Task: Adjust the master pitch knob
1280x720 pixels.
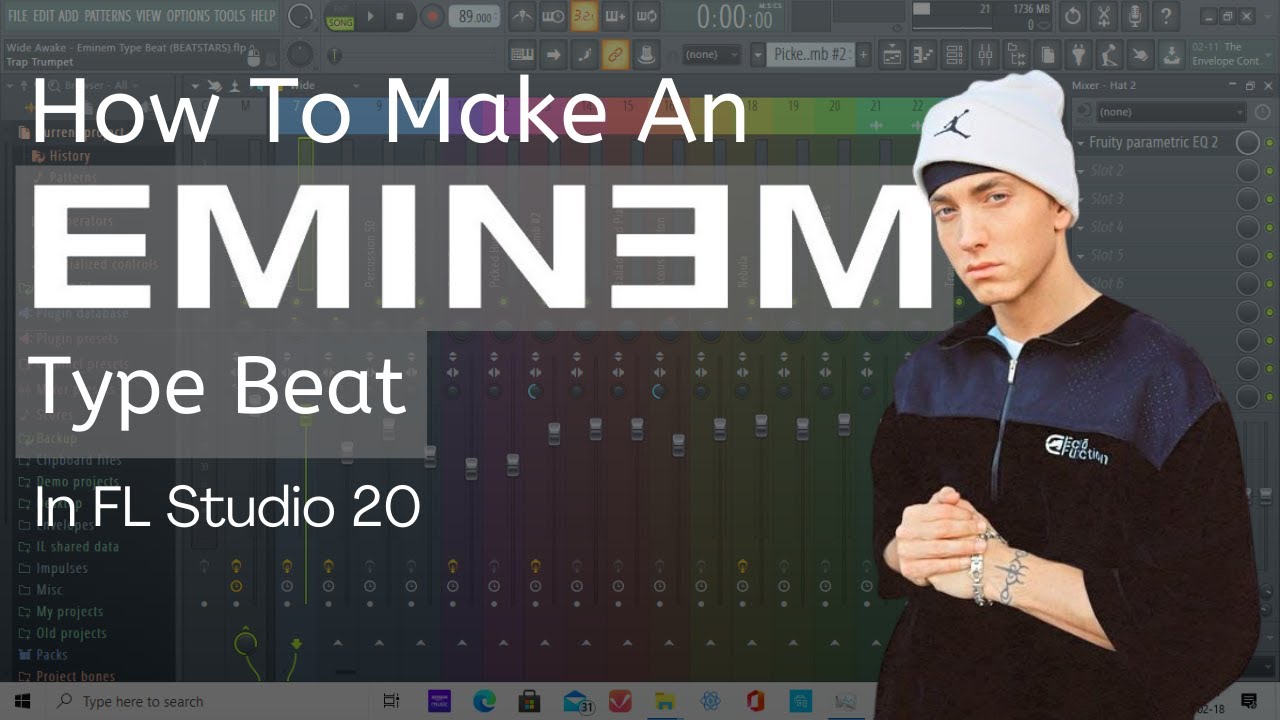Action: pyautogui.click(x=299, y=54)
